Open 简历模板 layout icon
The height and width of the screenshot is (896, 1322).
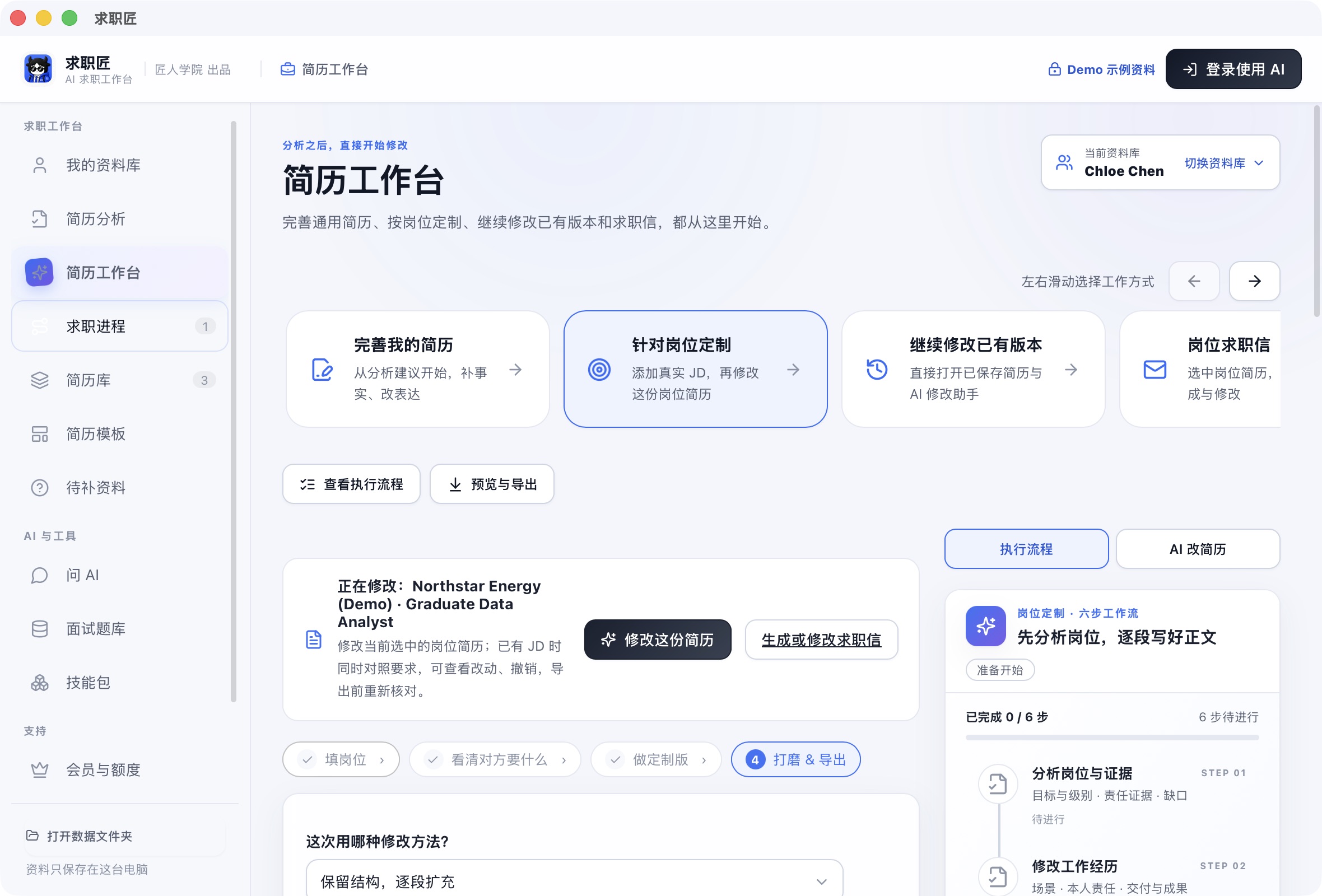click(39, 434)
